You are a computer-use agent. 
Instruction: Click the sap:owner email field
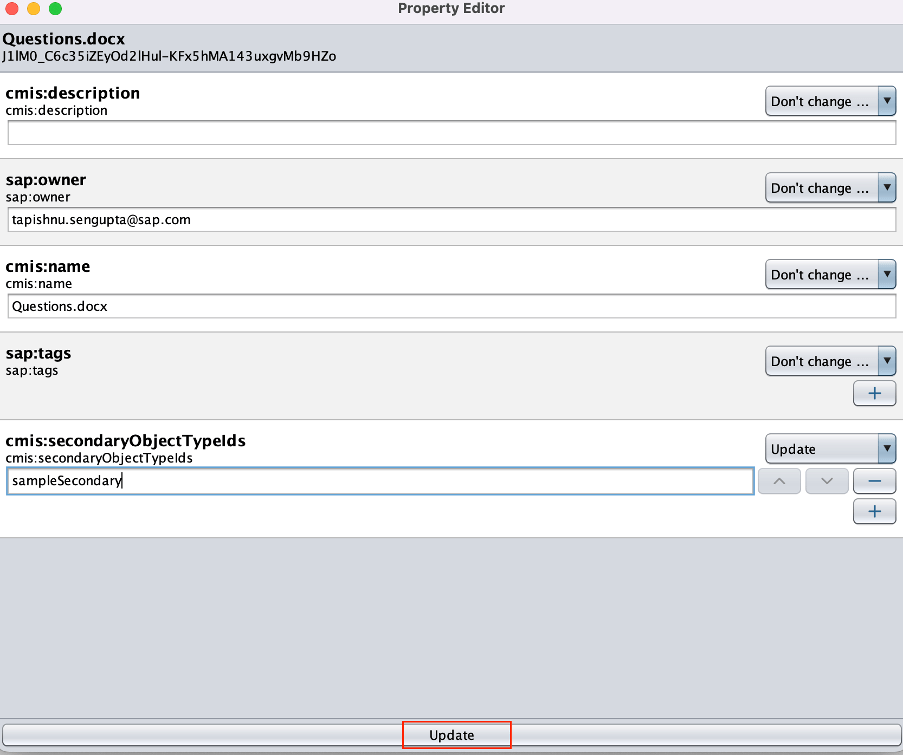(x=451, y=220)
